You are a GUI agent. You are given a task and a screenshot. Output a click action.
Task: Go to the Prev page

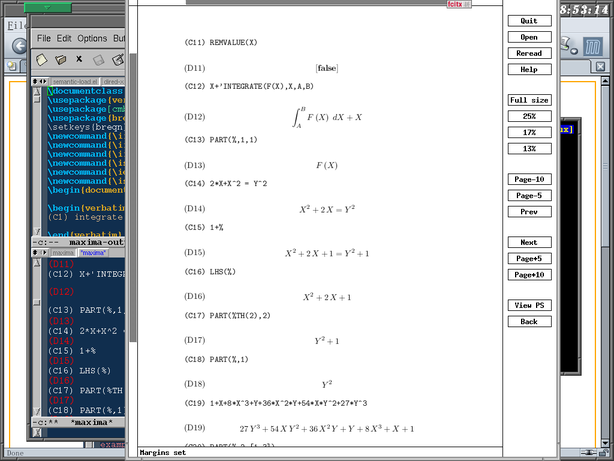529,212
